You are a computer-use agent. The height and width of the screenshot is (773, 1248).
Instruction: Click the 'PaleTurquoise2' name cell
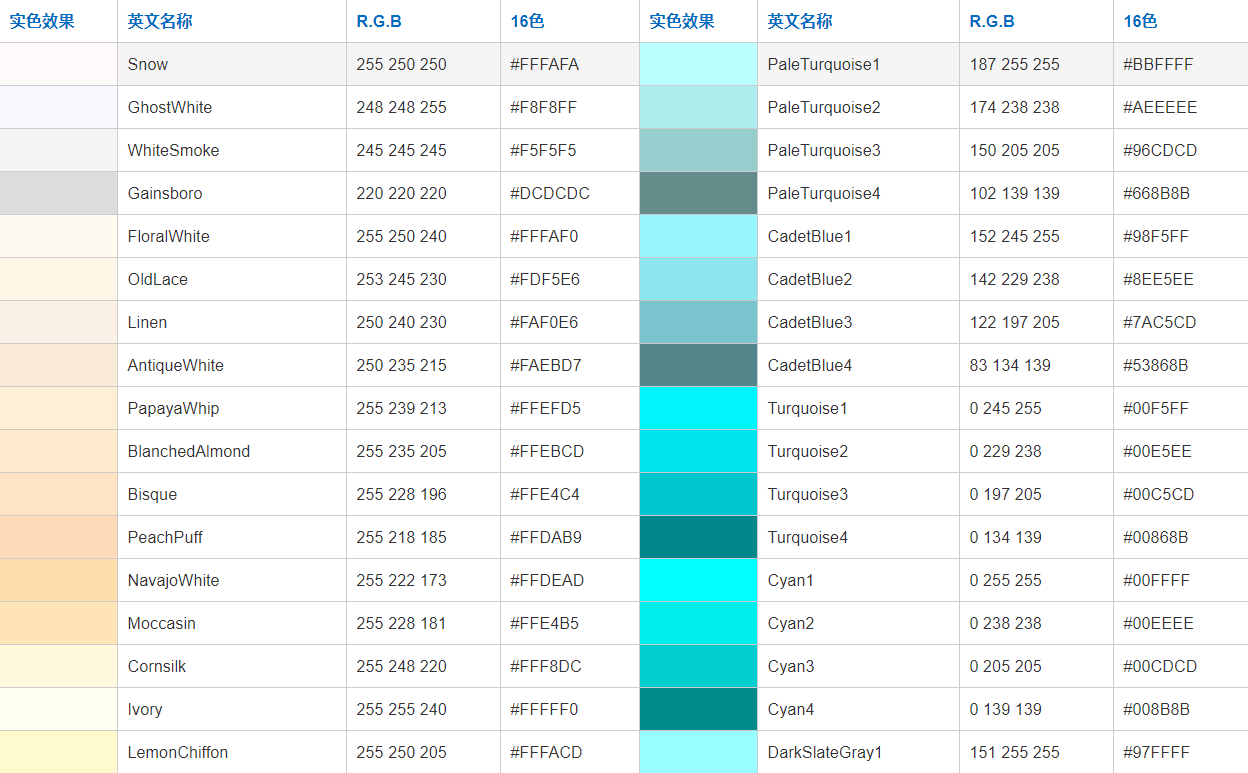pos(858,107)
